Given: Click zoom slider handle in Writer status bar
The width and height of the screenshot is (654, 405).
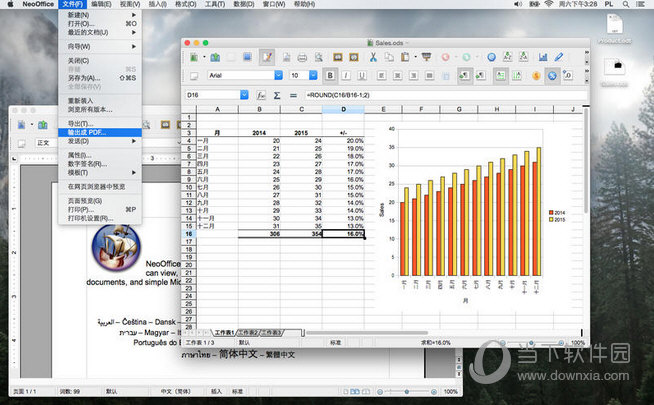Looking at the screenshot, I should coord(407,392).
